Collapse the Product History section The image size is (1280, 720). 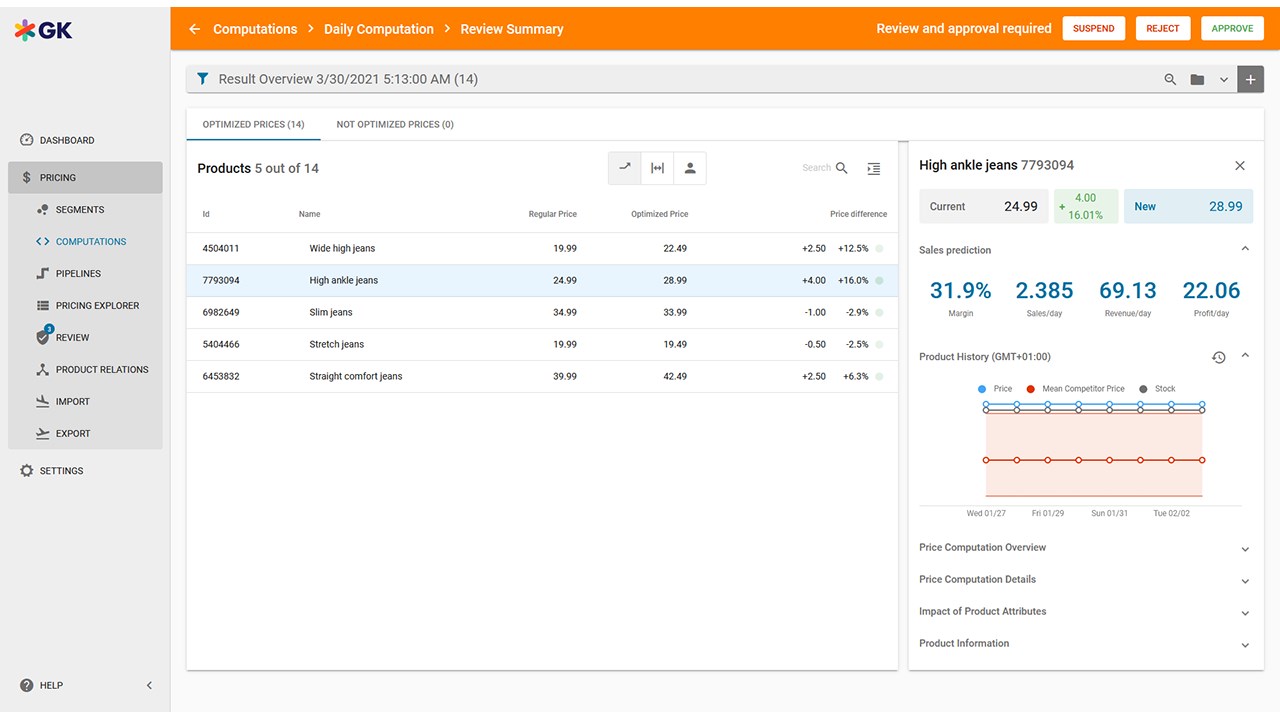[1245, 356]
